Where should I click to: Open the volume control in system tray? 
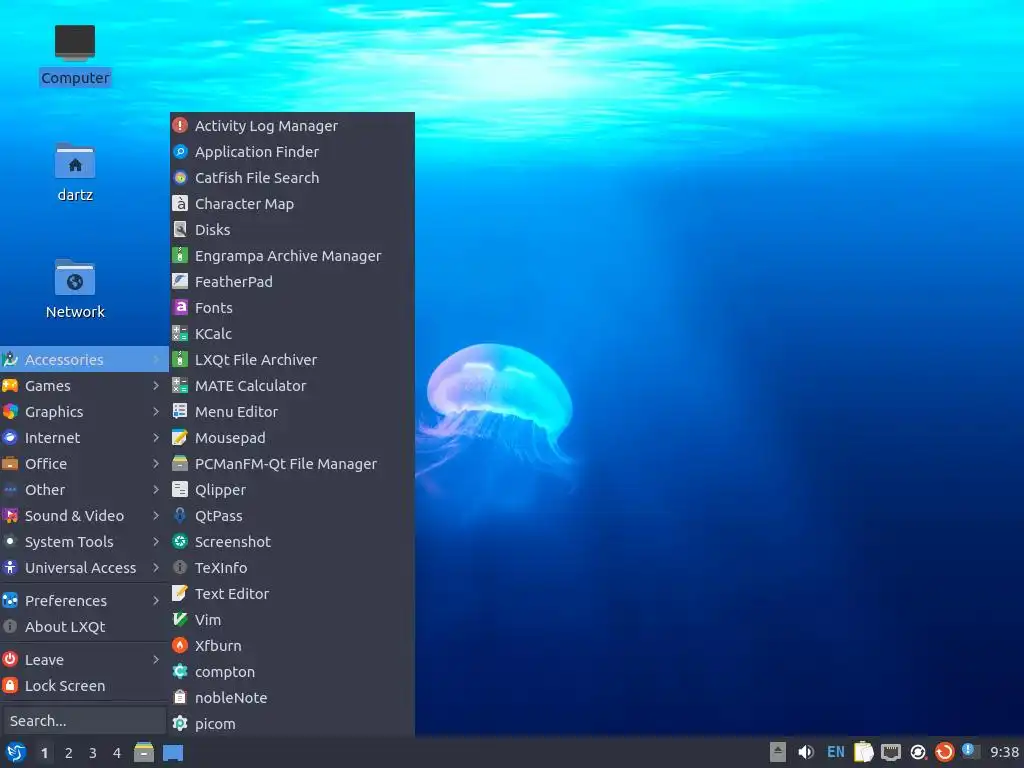[x=806, y=752]
